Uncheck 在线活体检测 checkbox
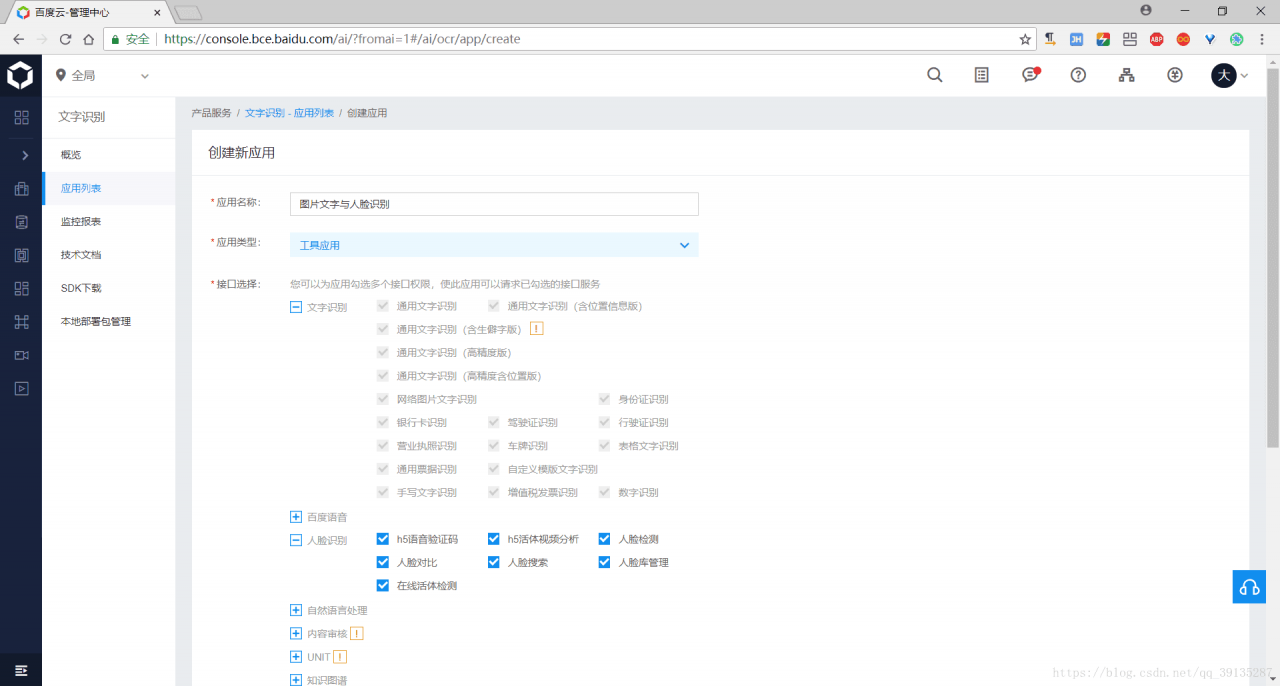This screenshot has height=686, width=1280. point(383,585)
